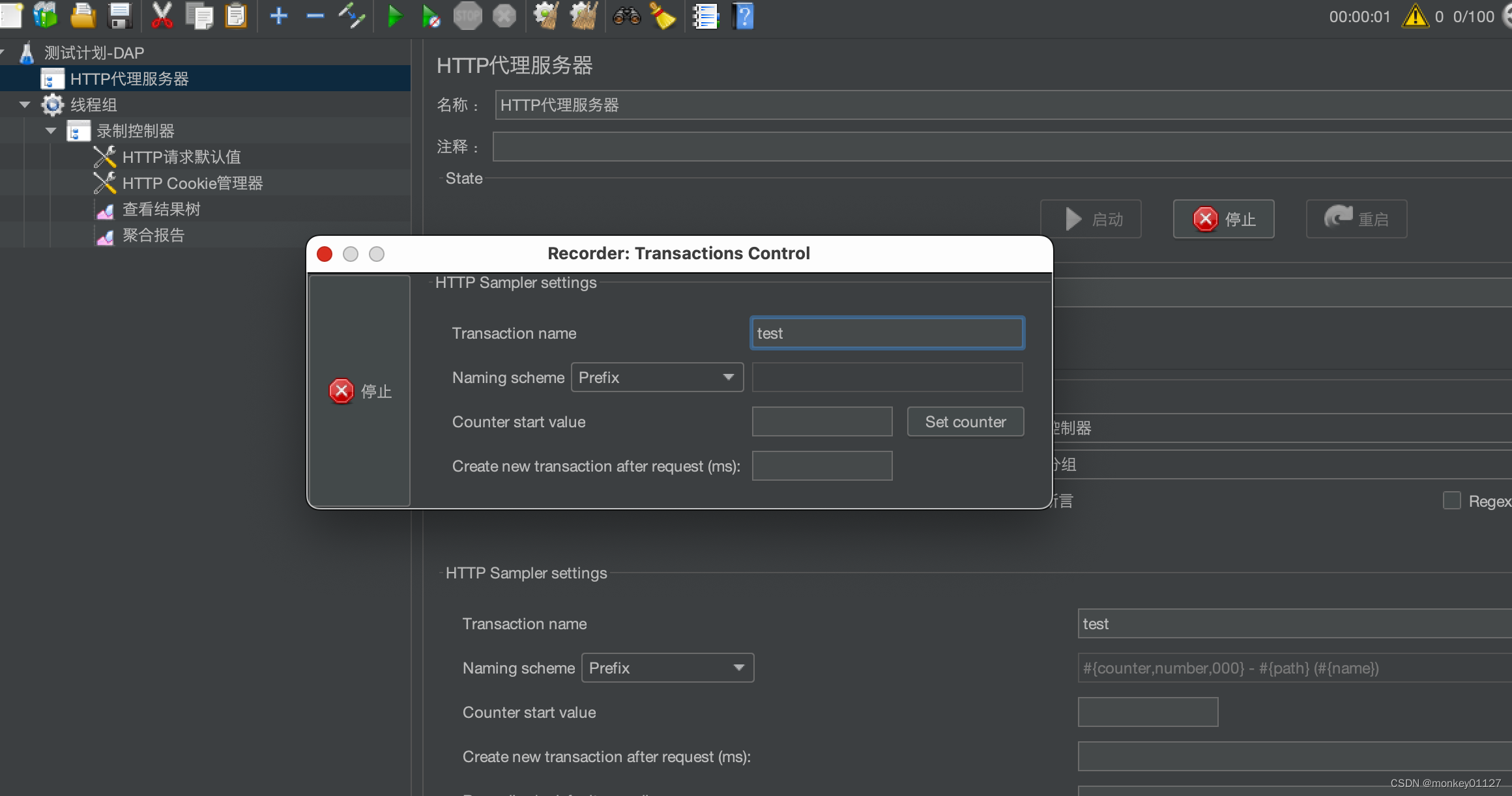Click the 0/100 thread count indicator
The height and width of the screenshot is (796, 1512).
(1474, 17)
